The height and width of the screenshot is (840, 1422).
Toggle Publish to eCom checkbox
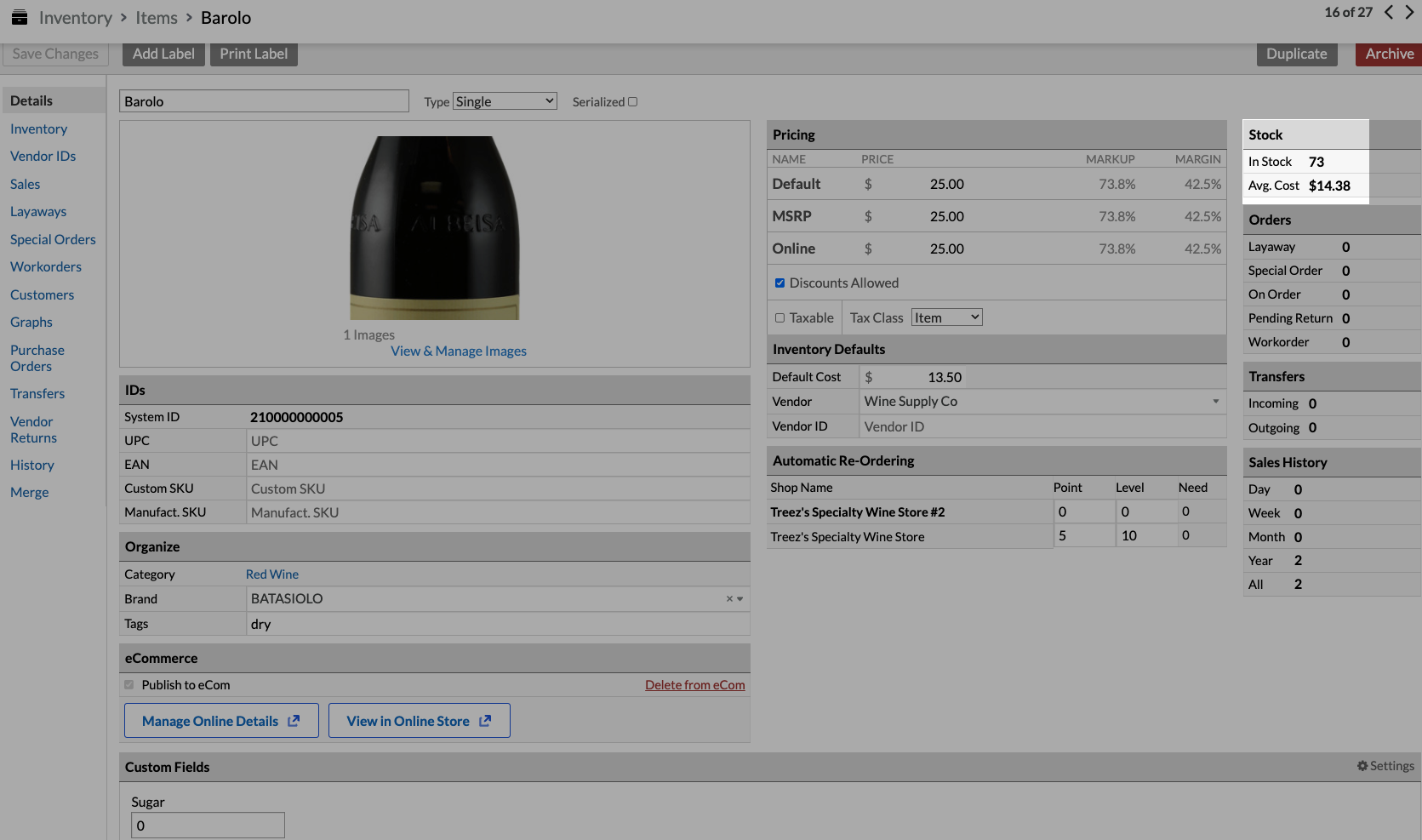point(129,685)
